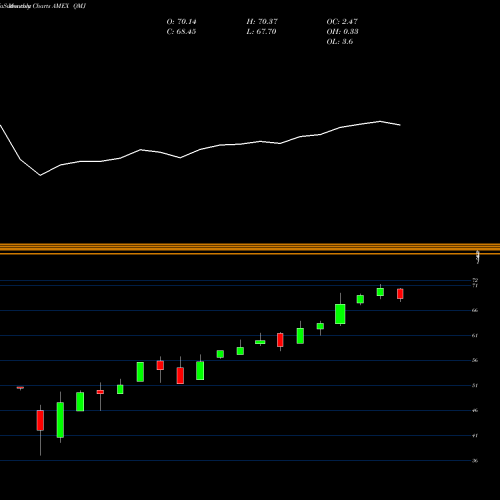Click the 36 price axis label

[x=475, y=461]
